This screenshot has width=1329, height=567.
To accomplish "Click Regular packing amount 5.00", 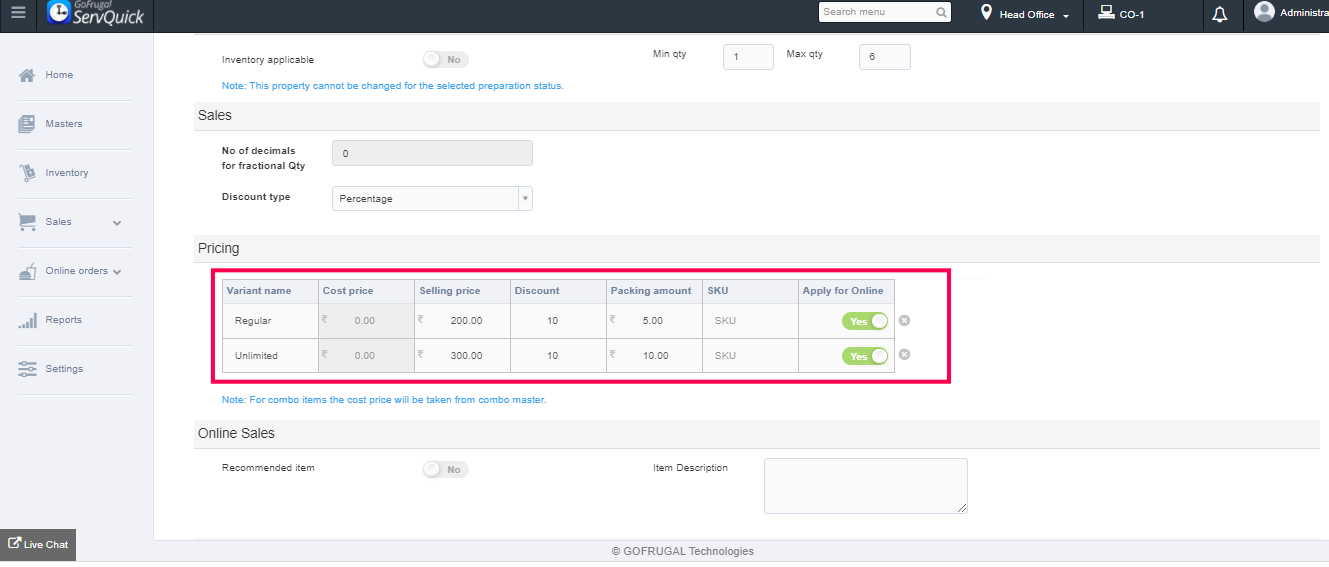I will tap(654, 321).
